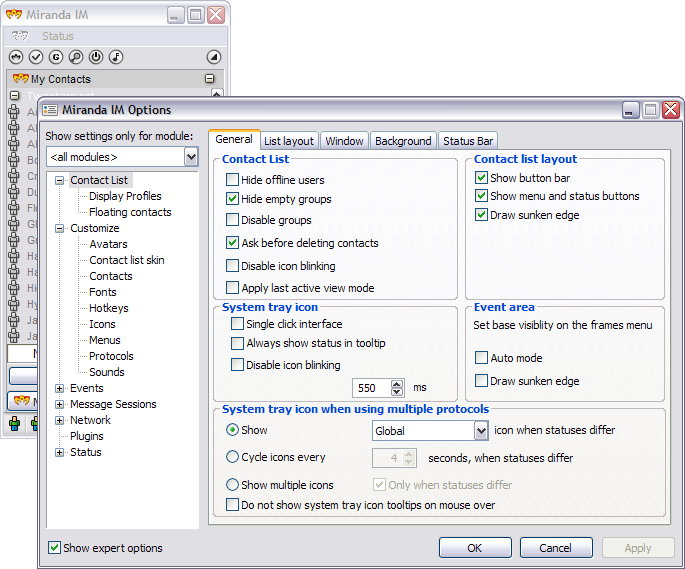Viewport: 685px width, 569px height.
Task: Uncheck Show menu and status buttons
Action: tap(481, 195)
